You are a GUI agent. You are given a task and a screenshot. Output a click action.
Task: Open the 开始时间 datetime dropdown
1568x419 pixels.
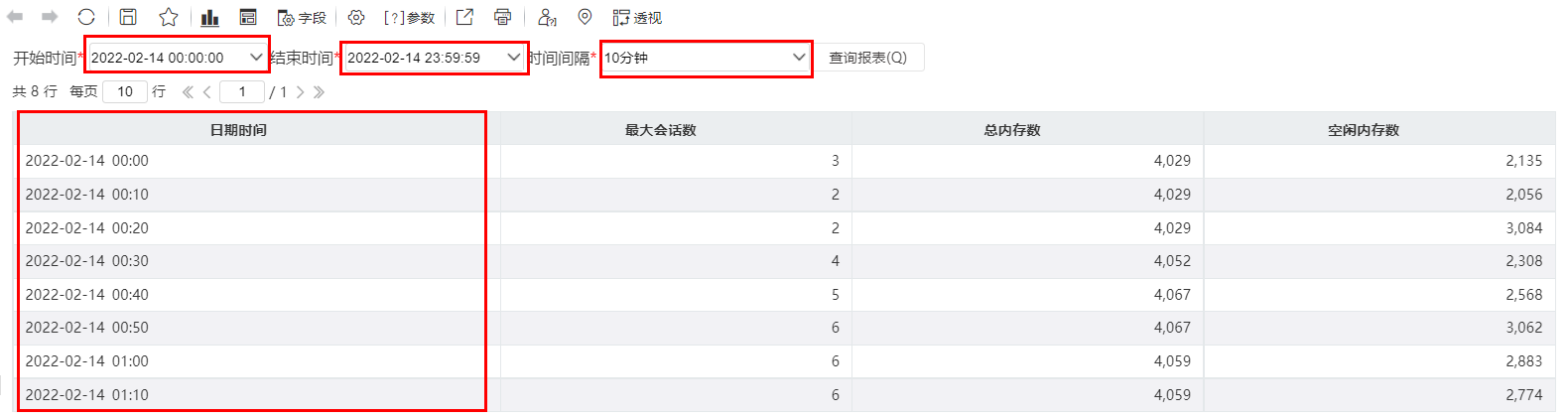(177, 58)
